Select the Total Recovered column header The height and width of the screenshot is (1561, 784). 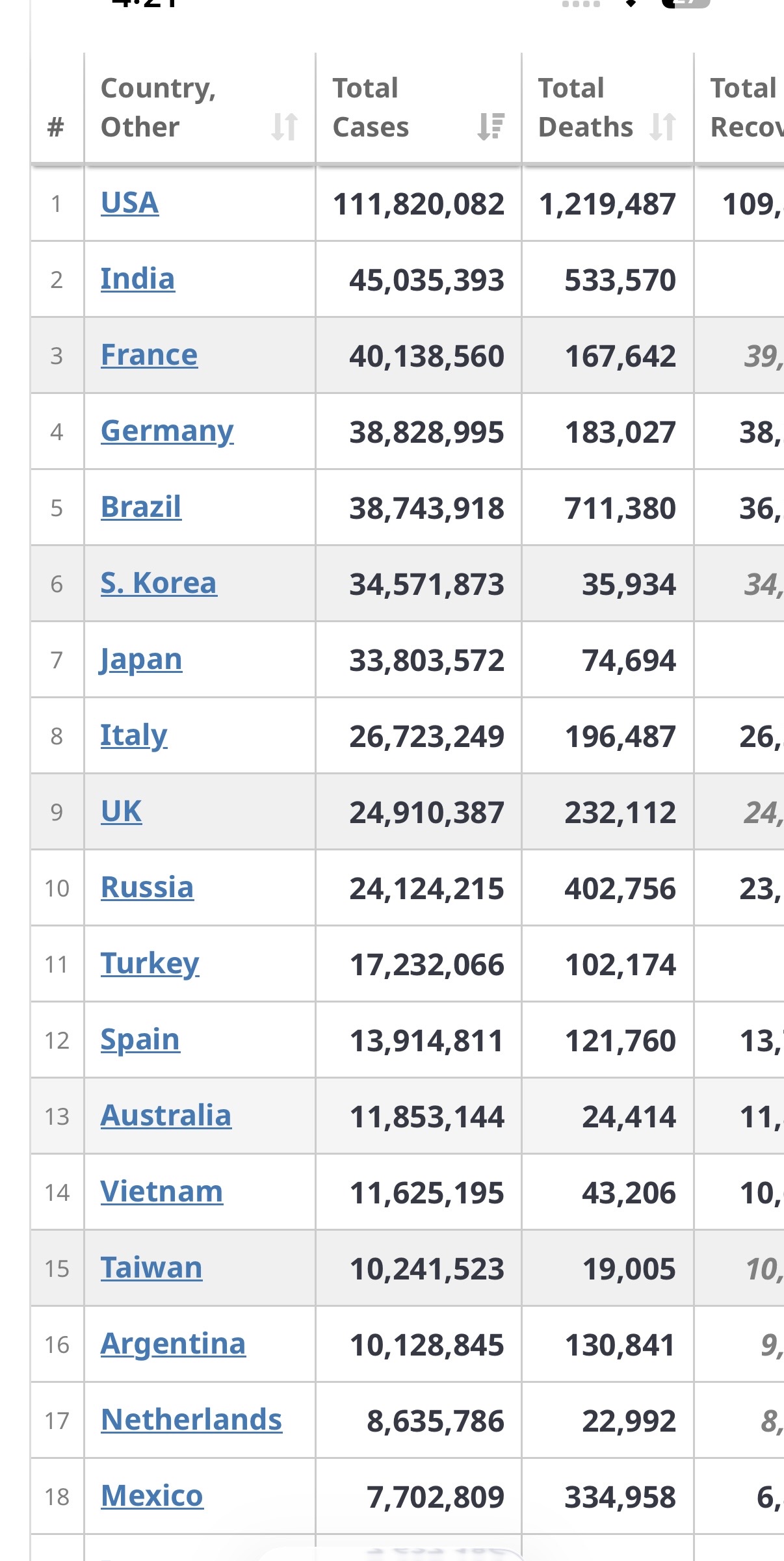click(740, 108)
